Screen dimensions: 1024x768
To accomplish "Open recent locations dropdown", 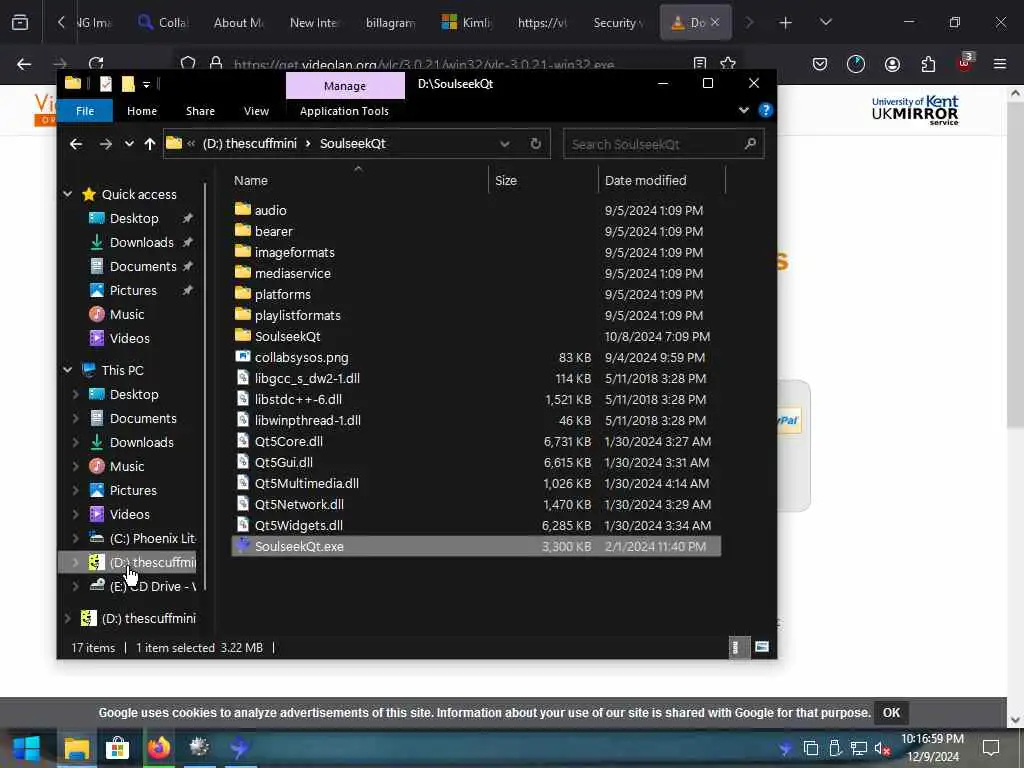I will click(x=129, y=144).
